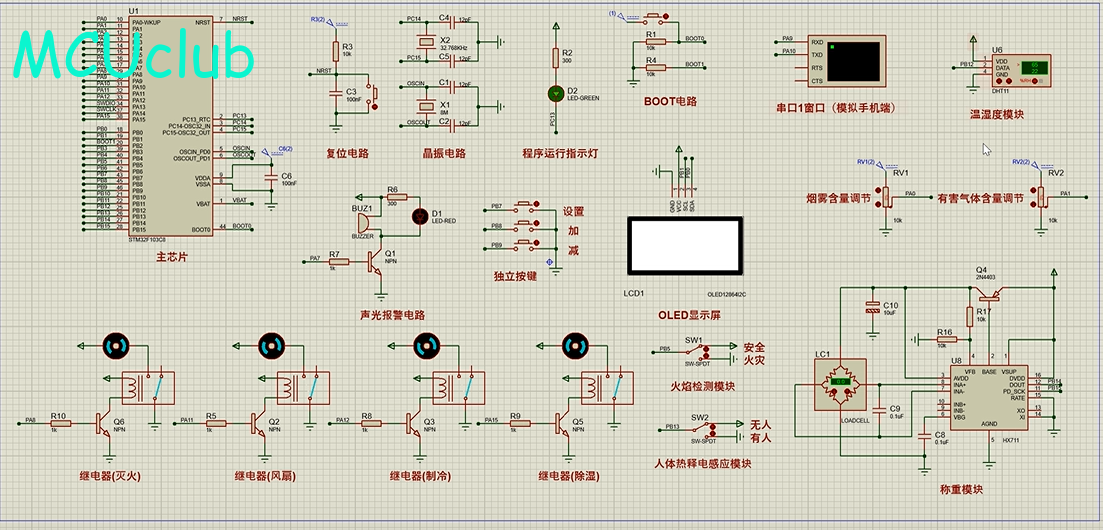Image resolution: width=1103 pixels, height=530 pixels.
Task: Select the green LED D2 indicator
Action: [556, 93]
